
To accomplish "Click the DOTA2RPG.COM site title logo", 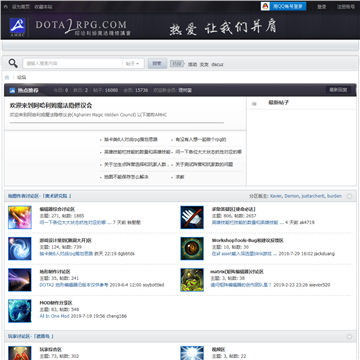I will 83,27.
